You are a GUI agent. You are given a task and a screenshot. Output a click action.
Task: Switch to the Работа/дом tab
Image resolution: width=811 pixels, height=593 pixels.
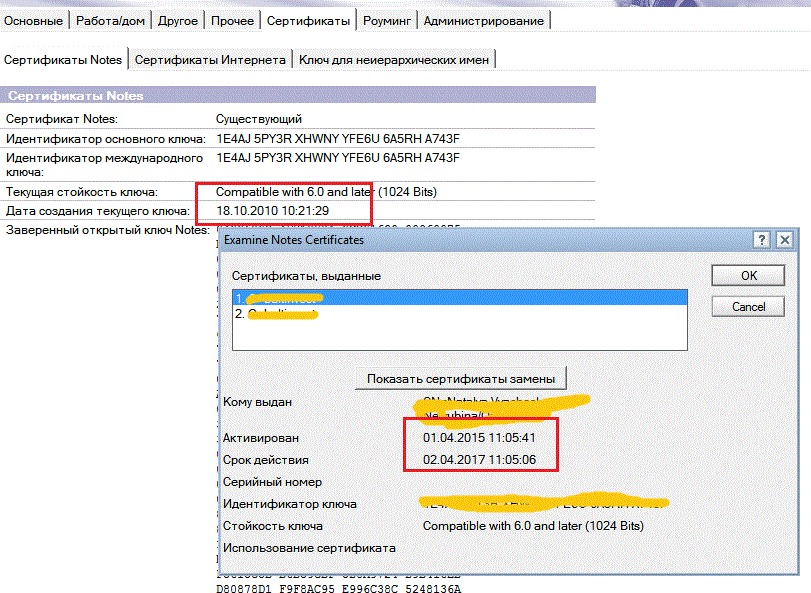pos(110,21)
